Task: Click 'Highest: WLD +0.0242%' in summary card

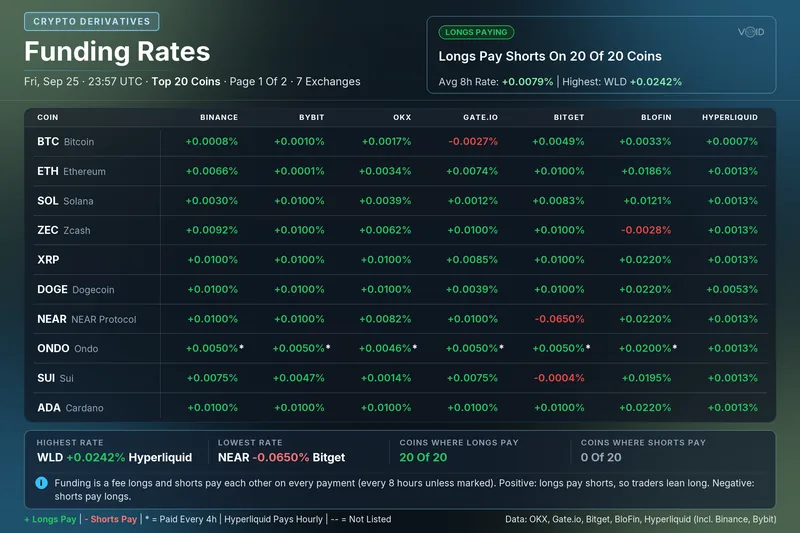Action: 622,82
